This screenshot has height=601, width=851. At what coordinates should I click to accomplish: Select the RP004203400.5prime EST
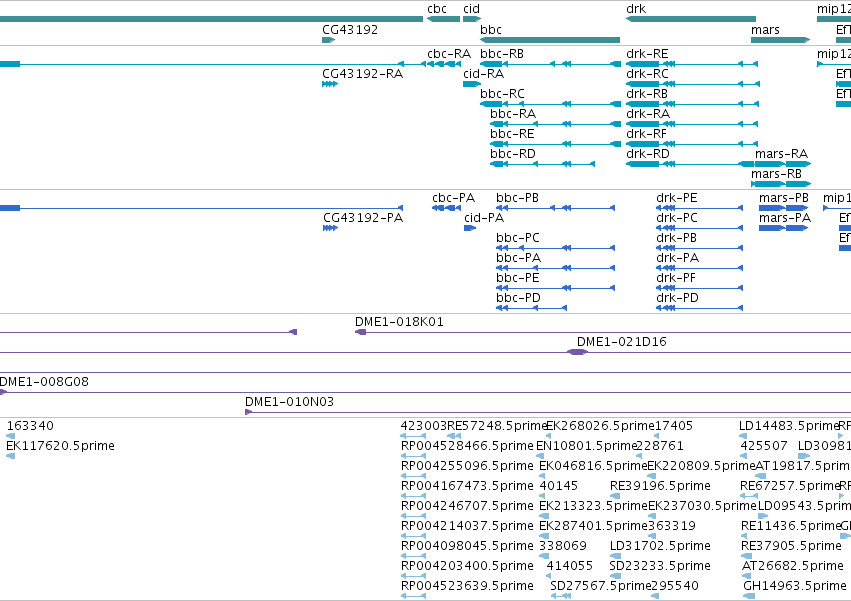(413, 576)
